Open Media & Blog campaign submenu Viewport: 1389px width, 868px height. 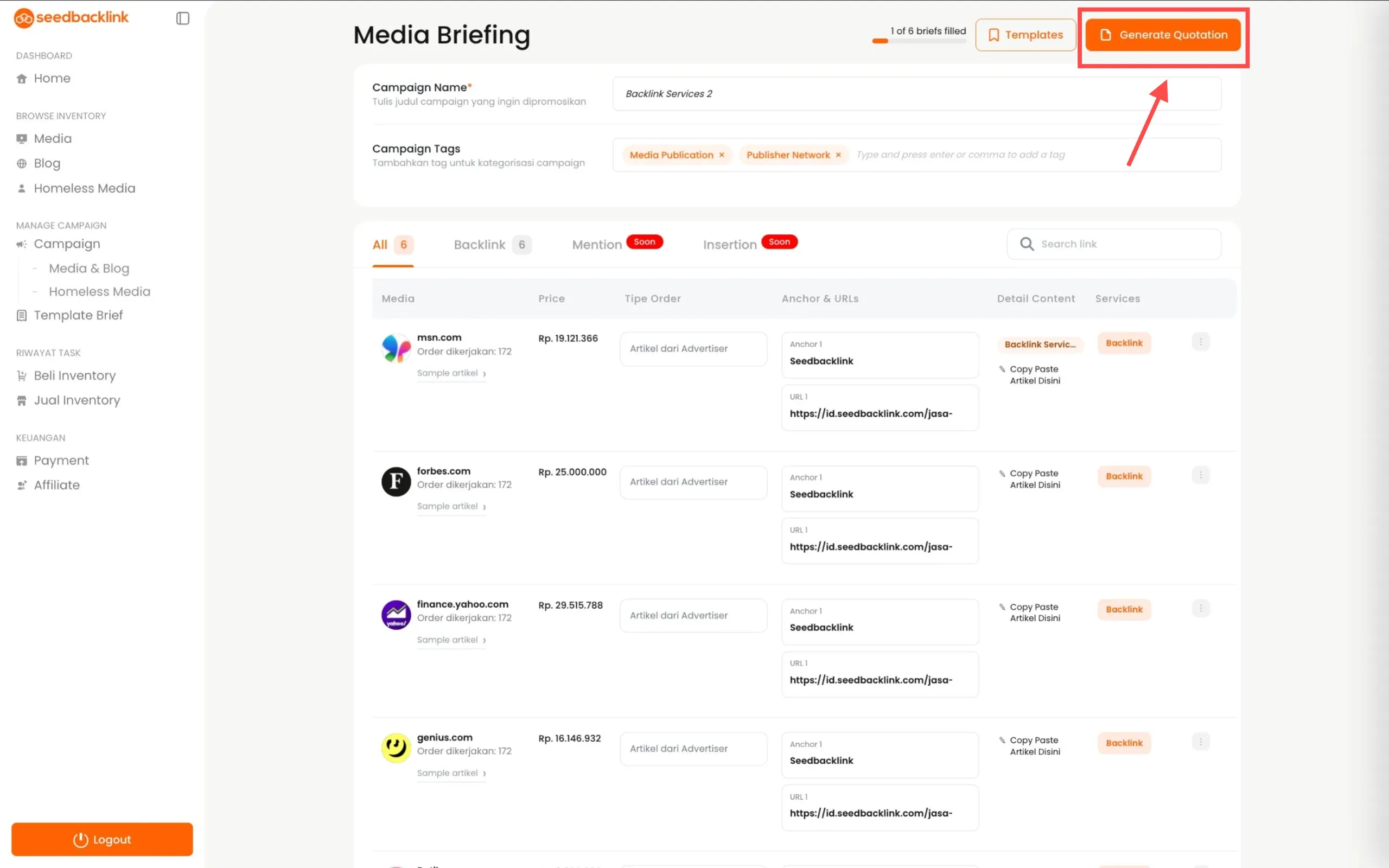click(89, 268)
